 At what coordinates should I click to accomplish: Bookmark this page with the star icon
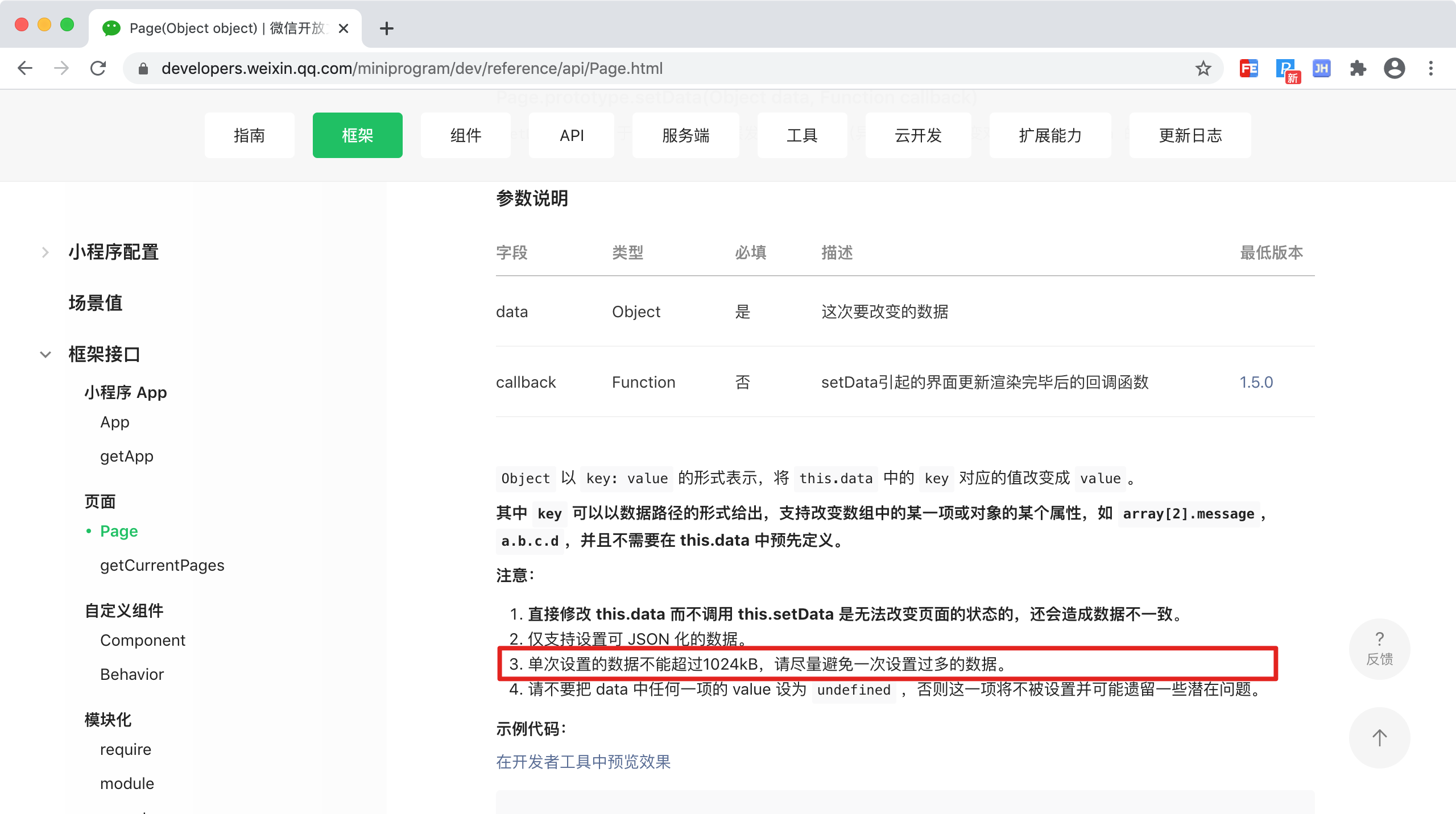click(x=1203, y=68)
